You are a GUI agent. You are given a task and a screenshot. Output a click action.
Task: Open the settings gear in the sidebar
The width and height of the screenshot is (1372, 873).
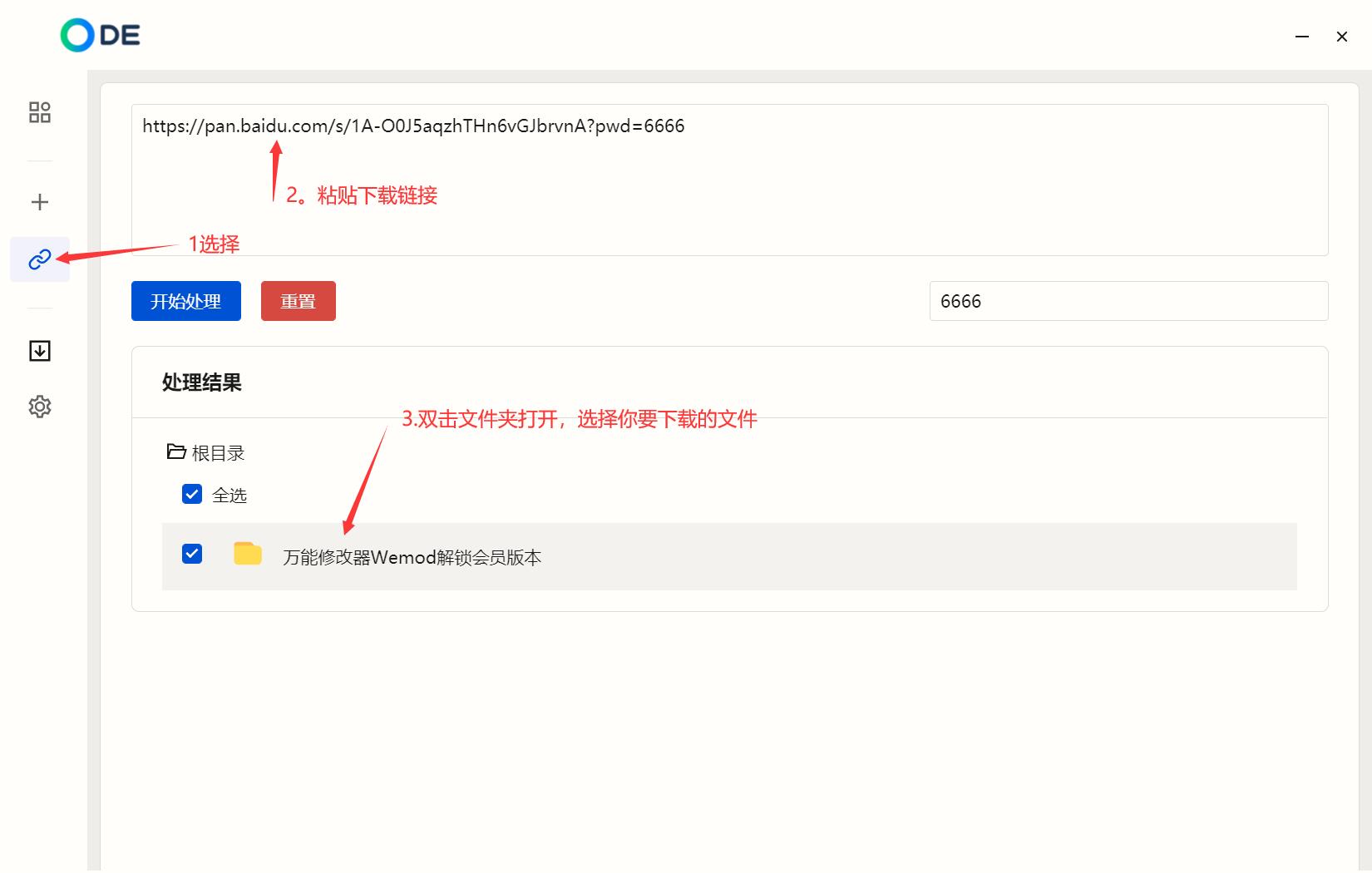(x=39, y=407)
